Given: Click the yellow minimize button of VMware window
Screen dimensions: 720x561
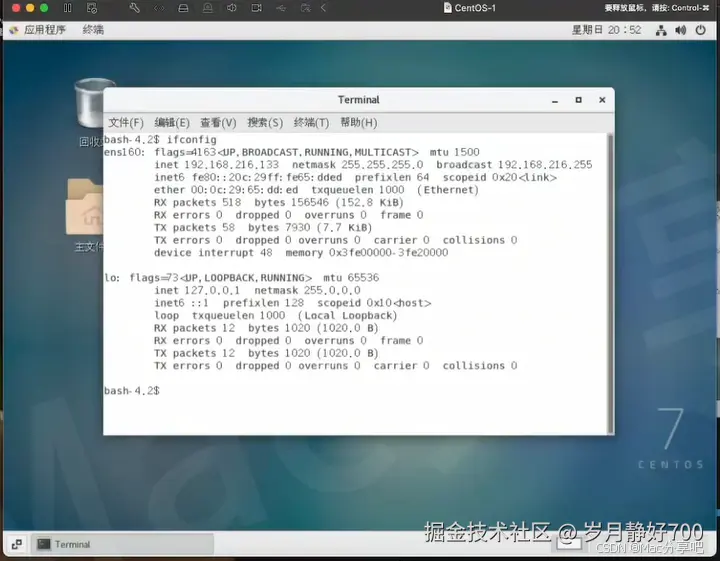Looking at the screenshot, I should [x=30, y=8].
